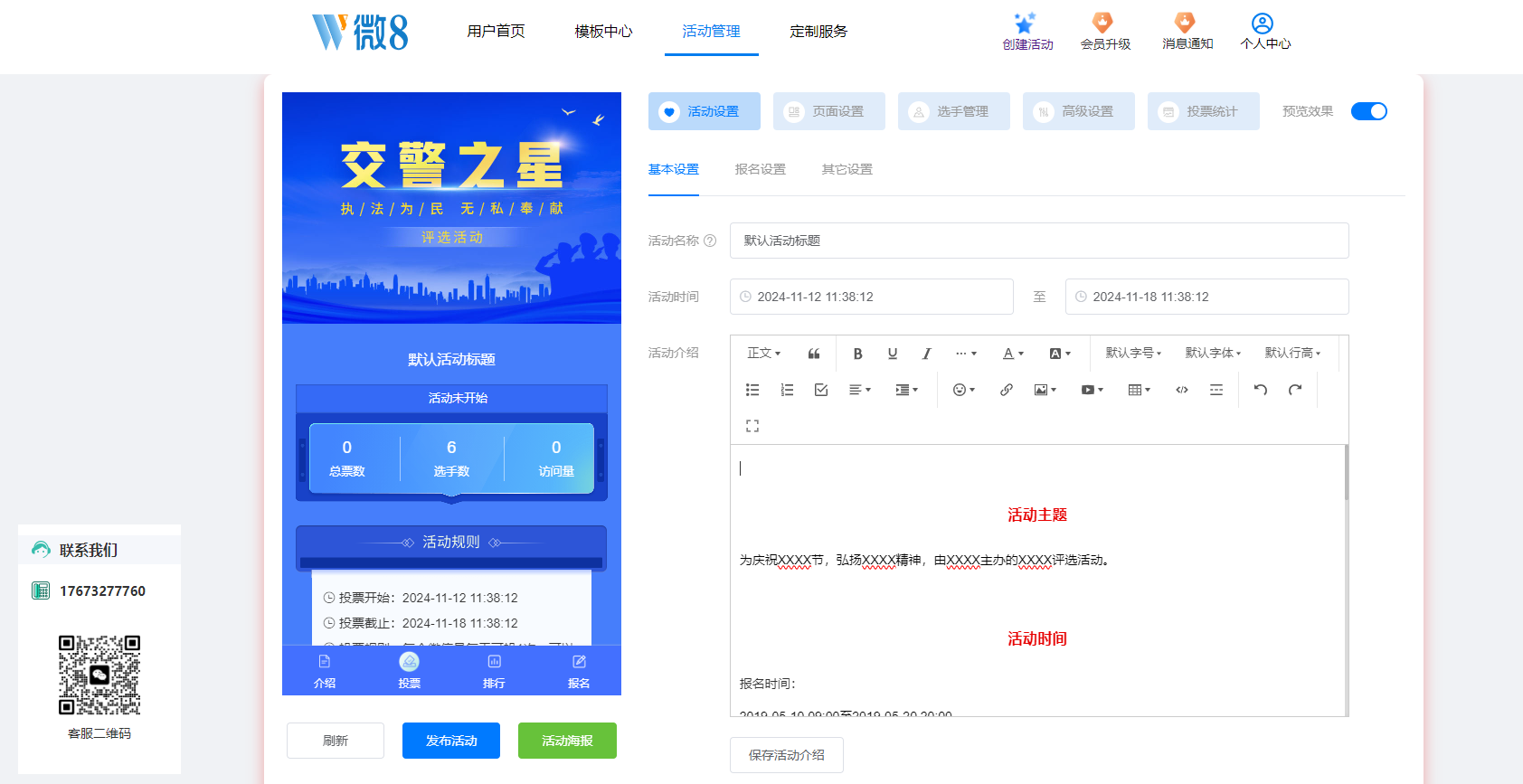Undo the last edit
The width and height of the screenshot is (1523, 784).
pyautogui.click(x=1261, y=390)
